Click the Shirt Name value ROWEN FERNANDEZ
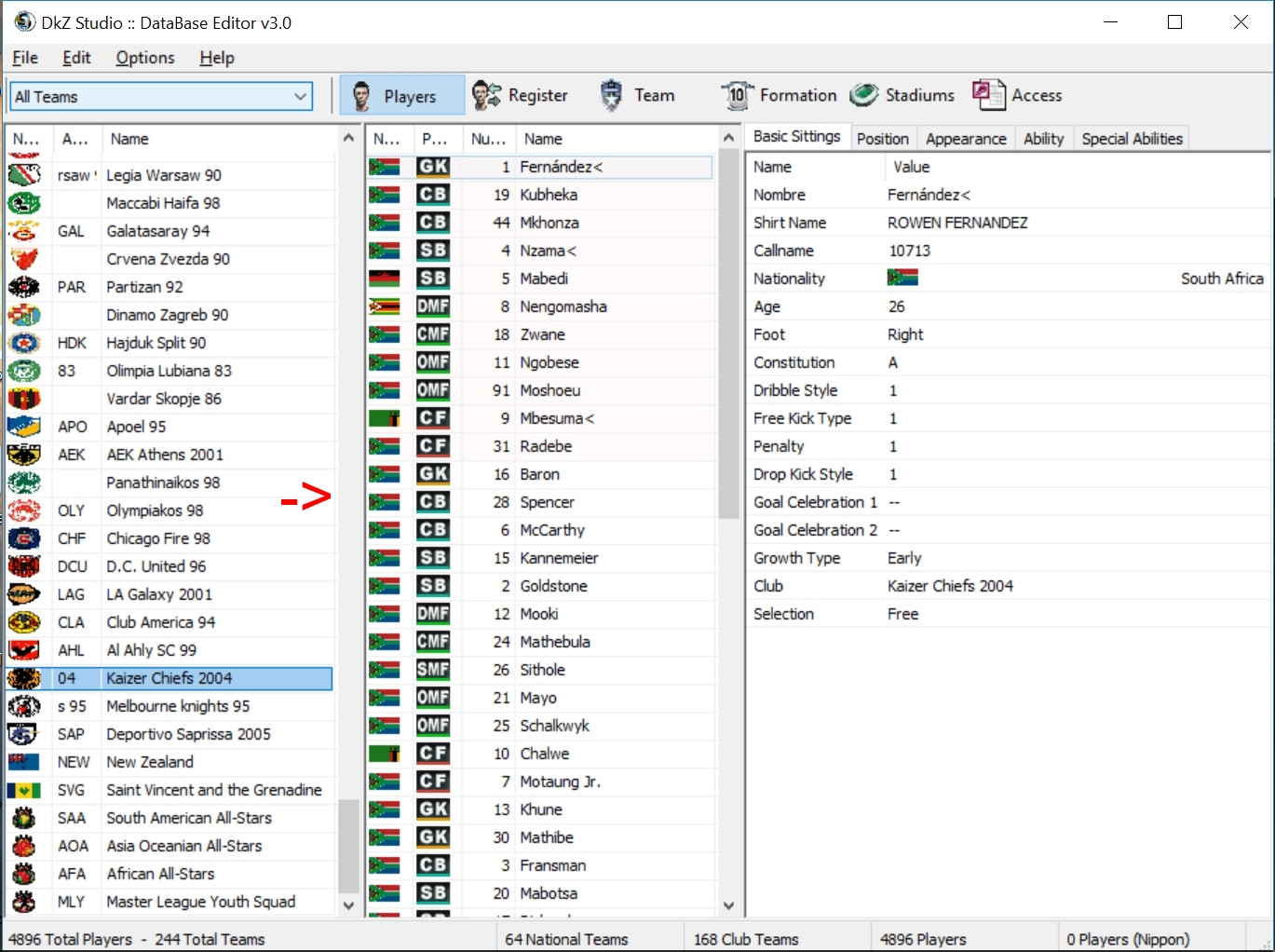Viewport: 1275px width, 952px height. 957,223
